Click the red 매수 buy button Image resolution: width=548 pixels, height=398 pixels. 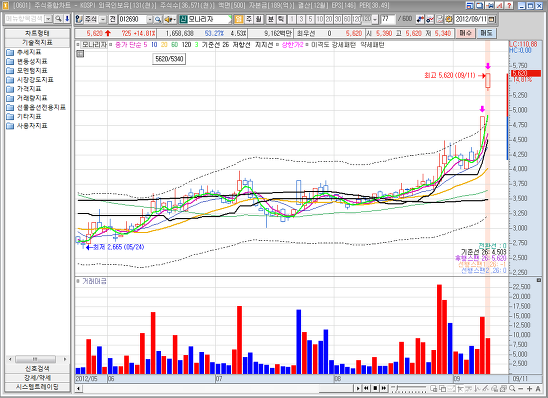pos(466,33)
